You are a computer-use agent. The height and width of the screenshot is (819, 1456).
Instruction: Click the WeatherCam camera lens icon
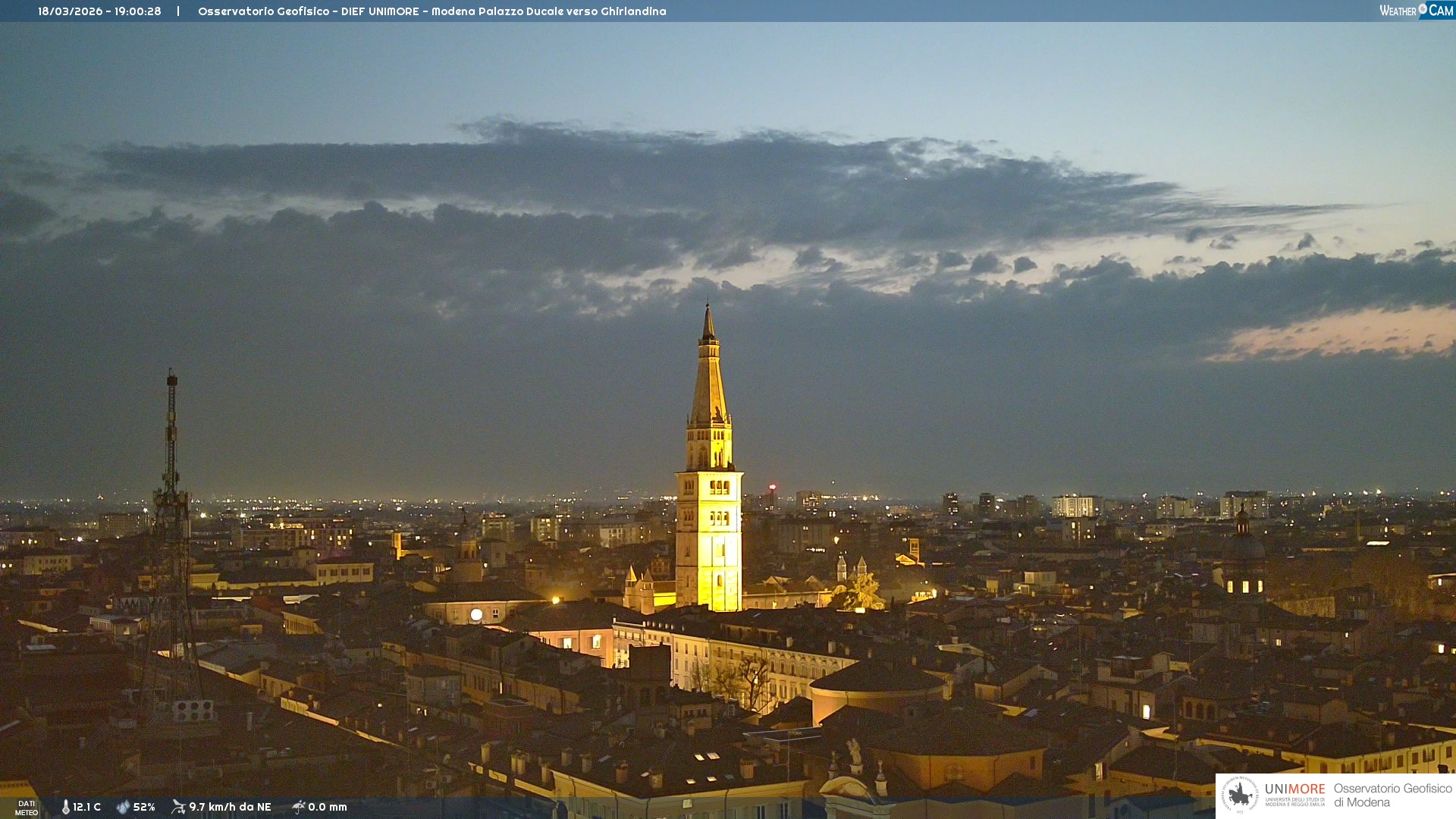(1423, 9)
